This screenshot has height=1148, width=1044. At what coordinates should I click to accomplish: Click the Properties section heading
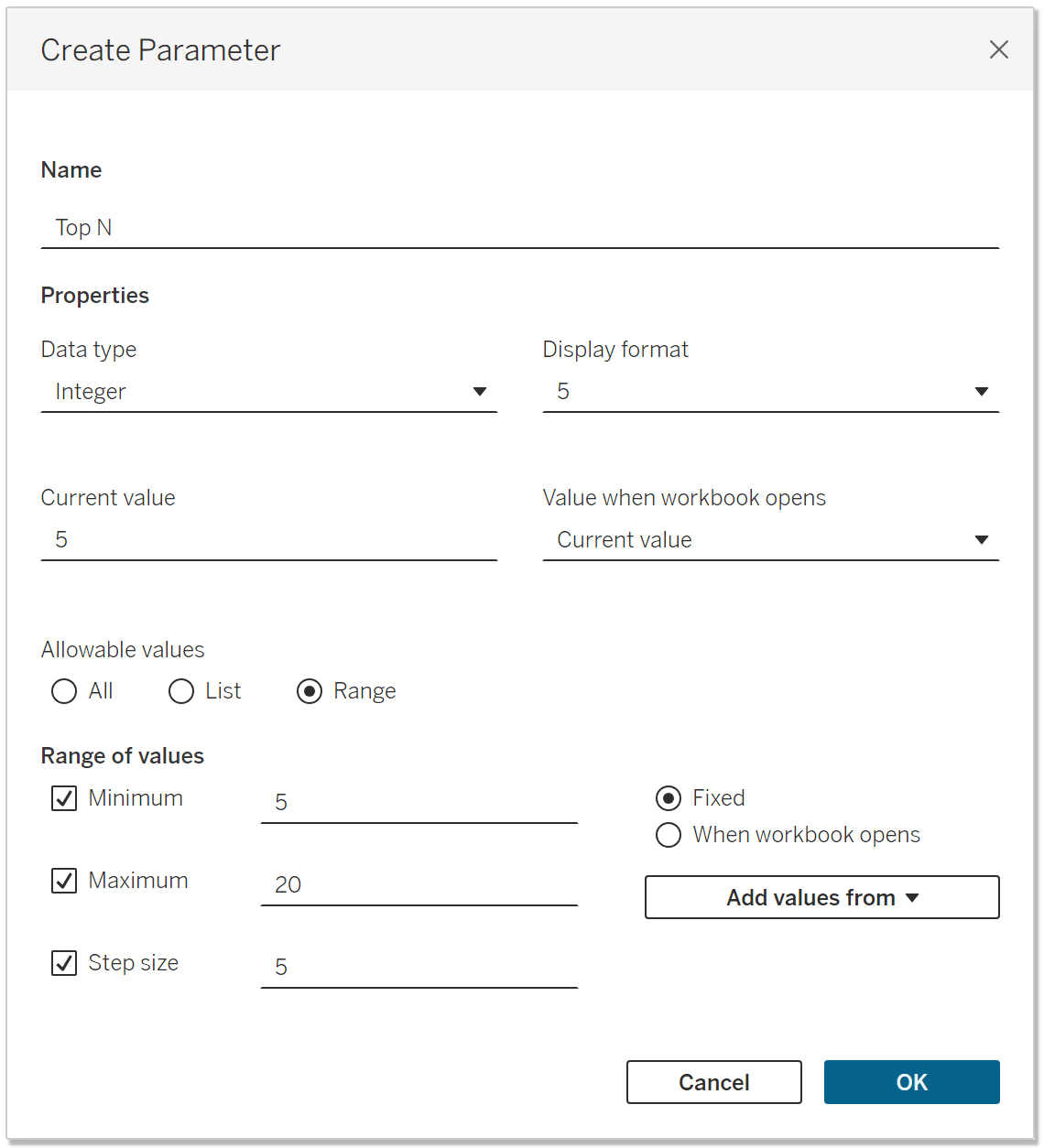pos(95,296)
